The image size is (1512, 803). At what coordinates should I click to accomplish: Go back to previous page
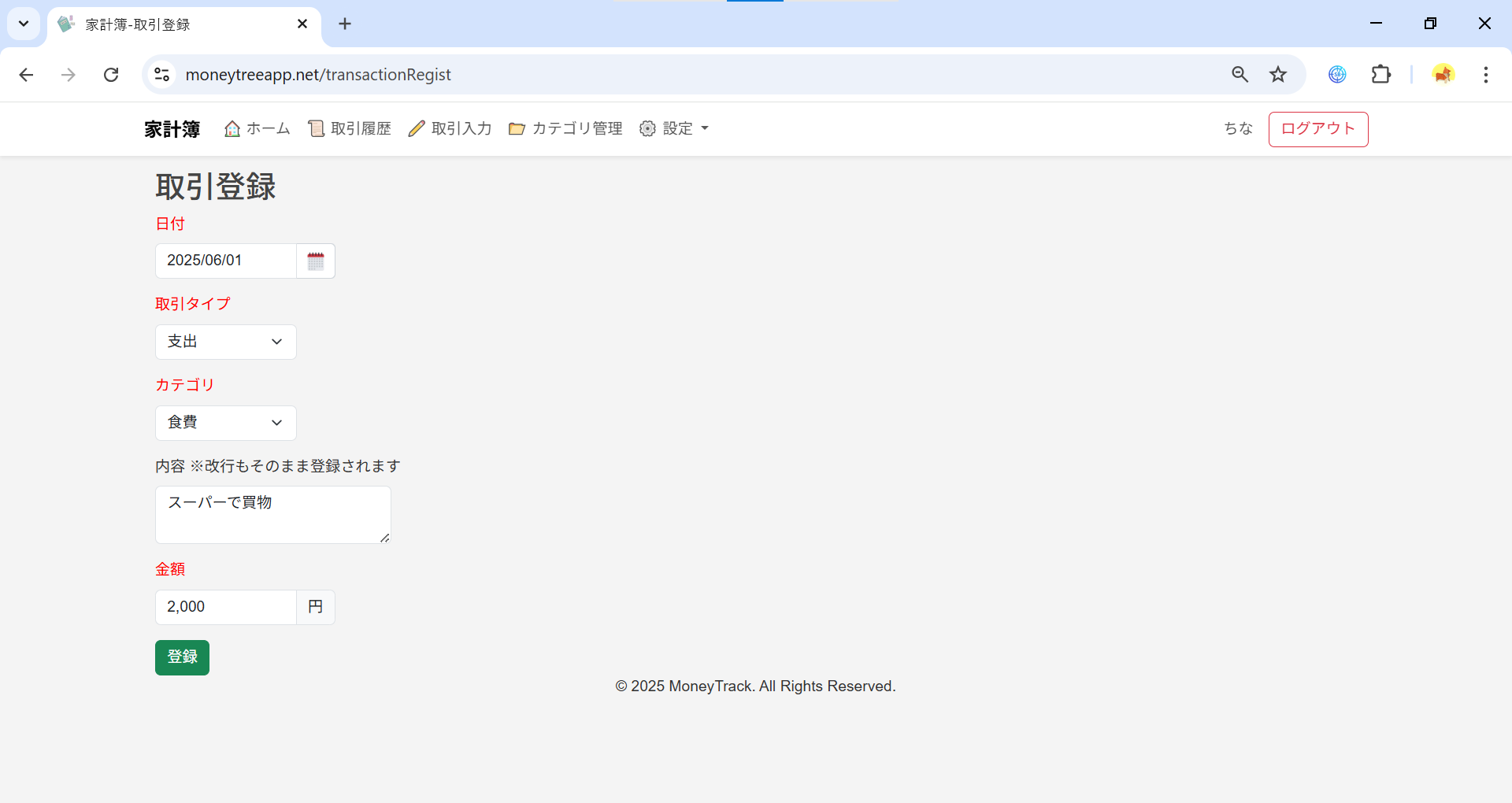pyautogui.click(x=26, y=75)
